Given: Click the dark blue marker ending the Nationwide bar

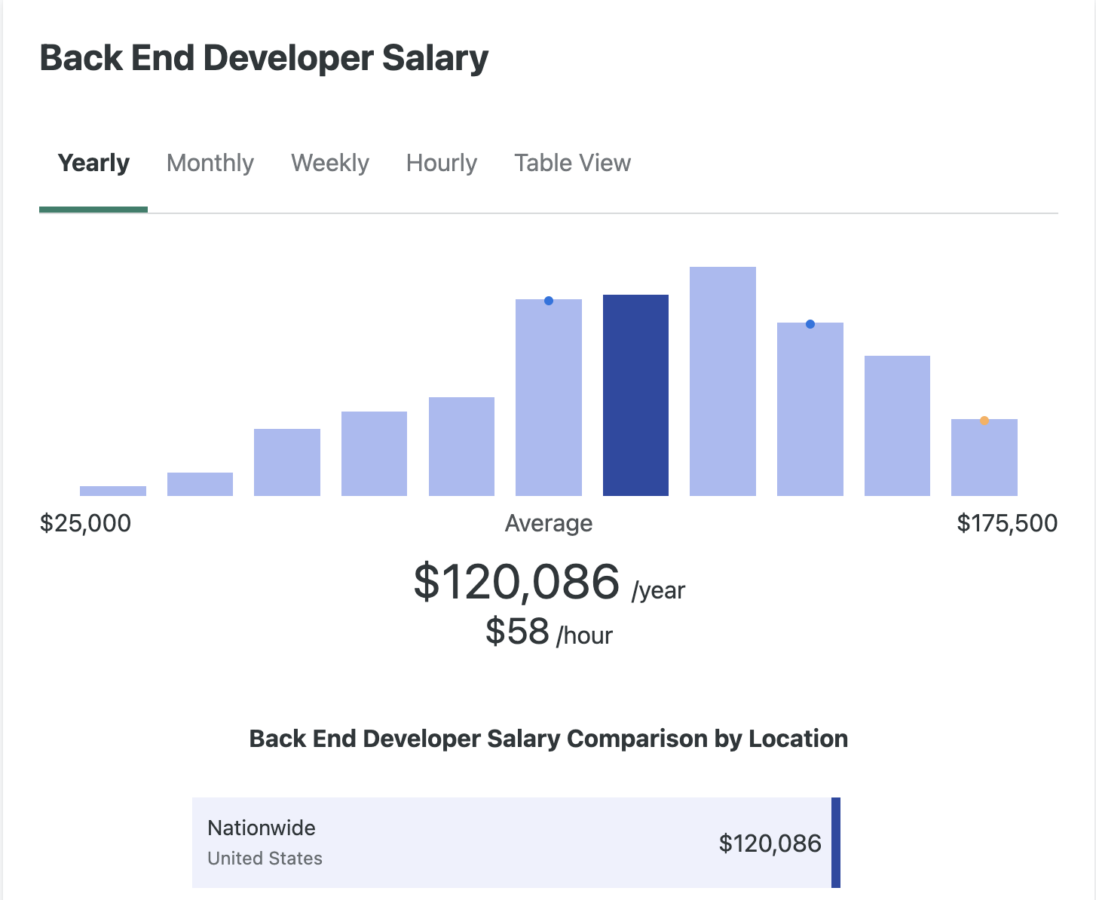Looking at the screenshot, I should pyautogui.click(x=836, y=842).
